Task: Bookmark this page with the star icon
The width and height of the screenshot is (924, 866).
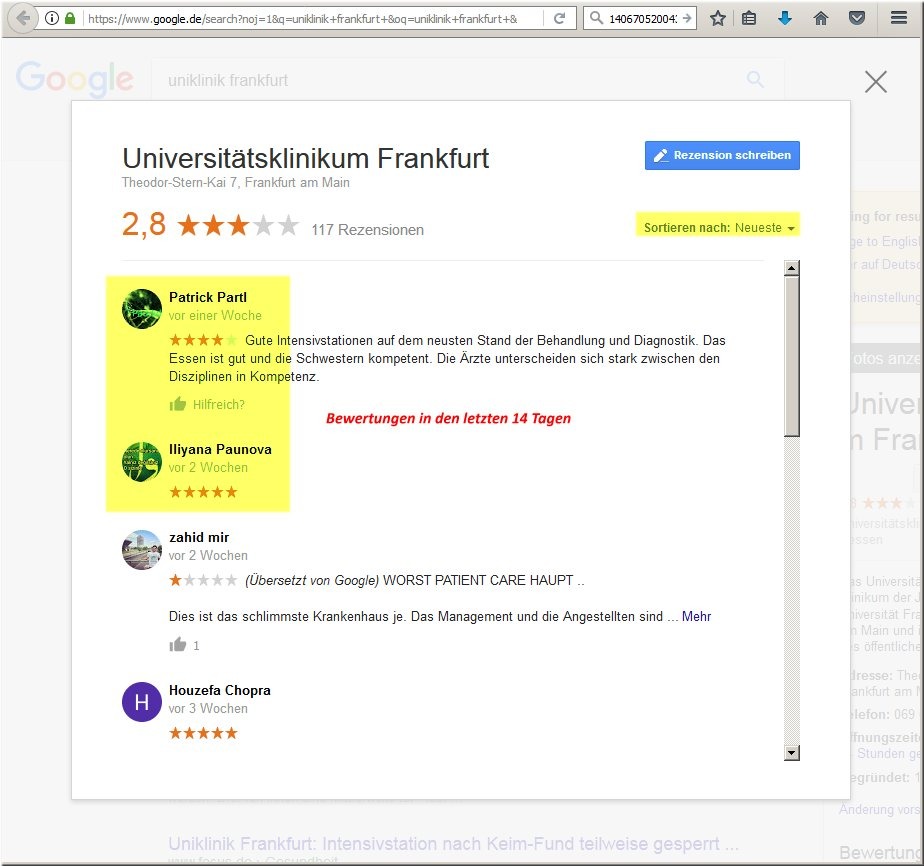Action: point(717,18)
